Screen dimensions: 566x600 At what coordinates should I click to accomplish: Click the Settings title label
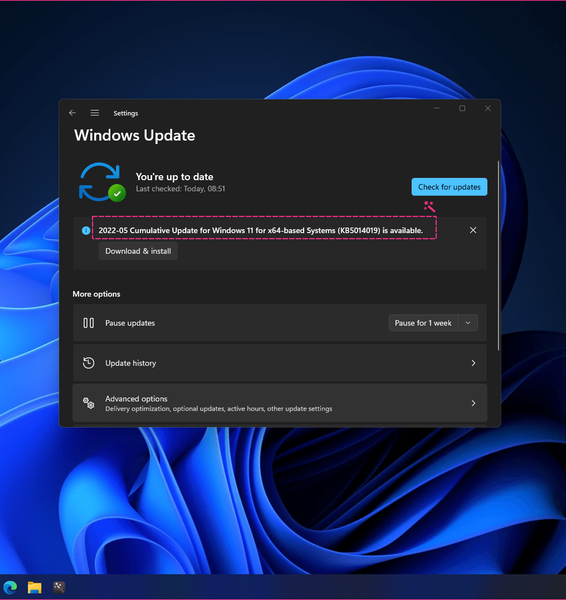tap(126, 113)
